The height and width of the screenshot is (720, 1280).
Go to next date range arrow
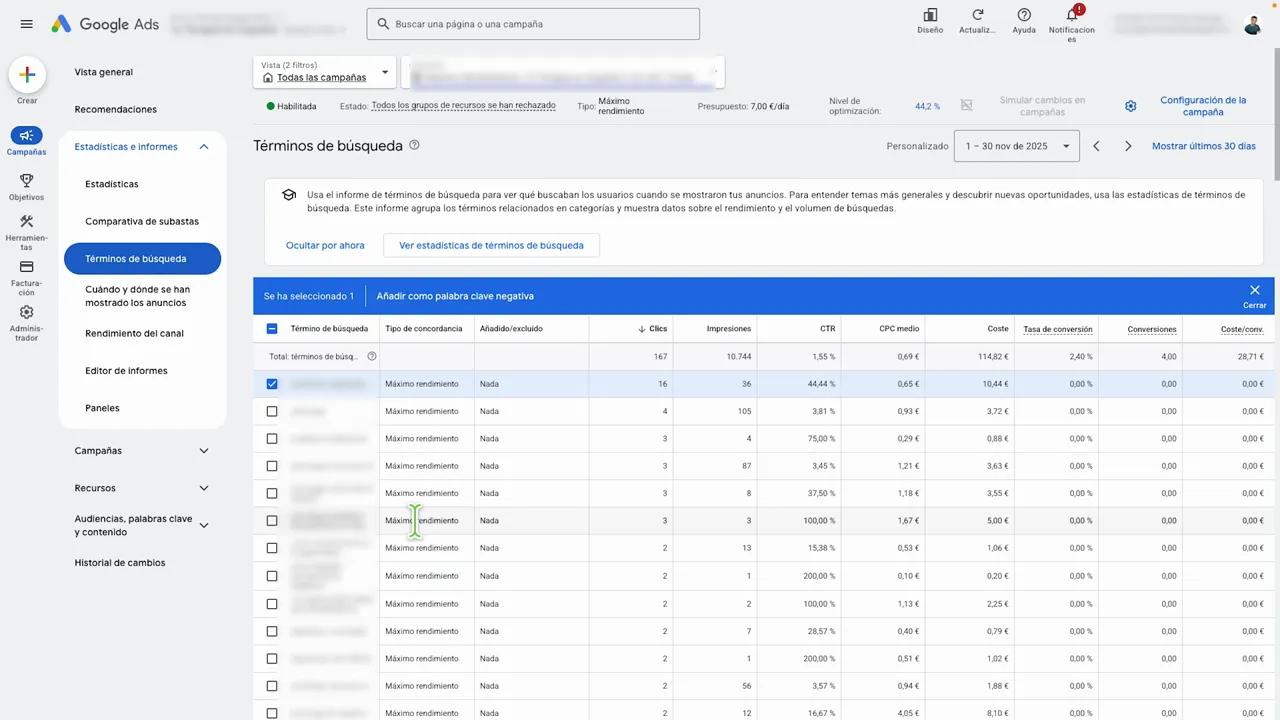(x=1128, y=146)
